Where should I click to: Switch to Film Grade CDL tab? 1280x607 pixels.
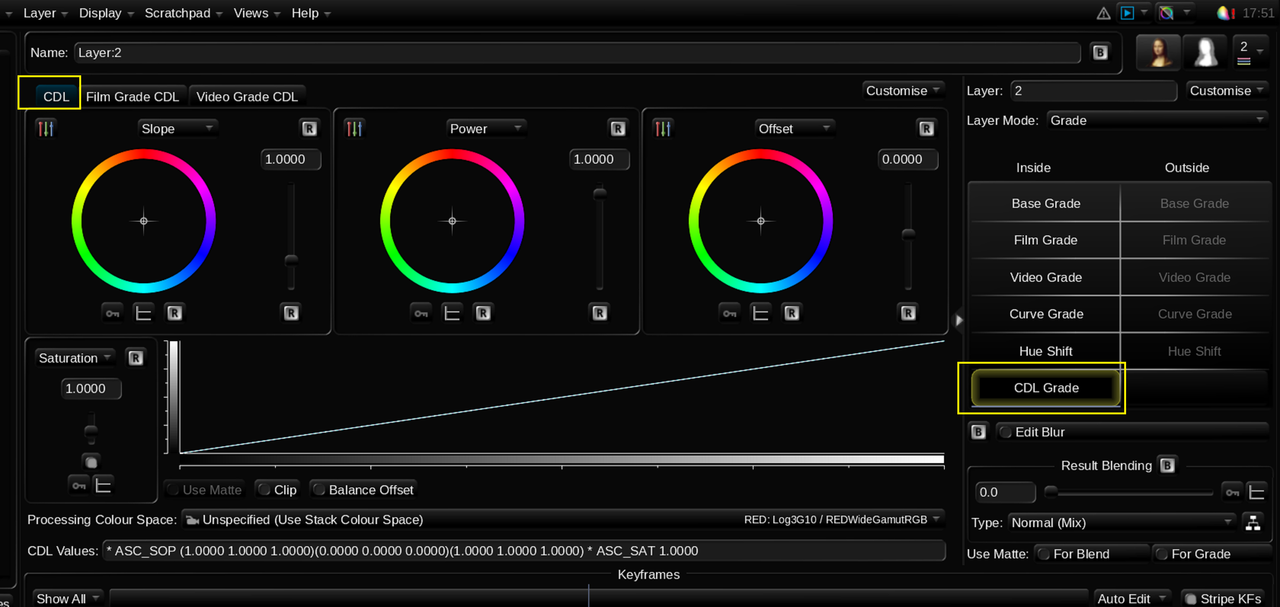click(x=132, y=96)
